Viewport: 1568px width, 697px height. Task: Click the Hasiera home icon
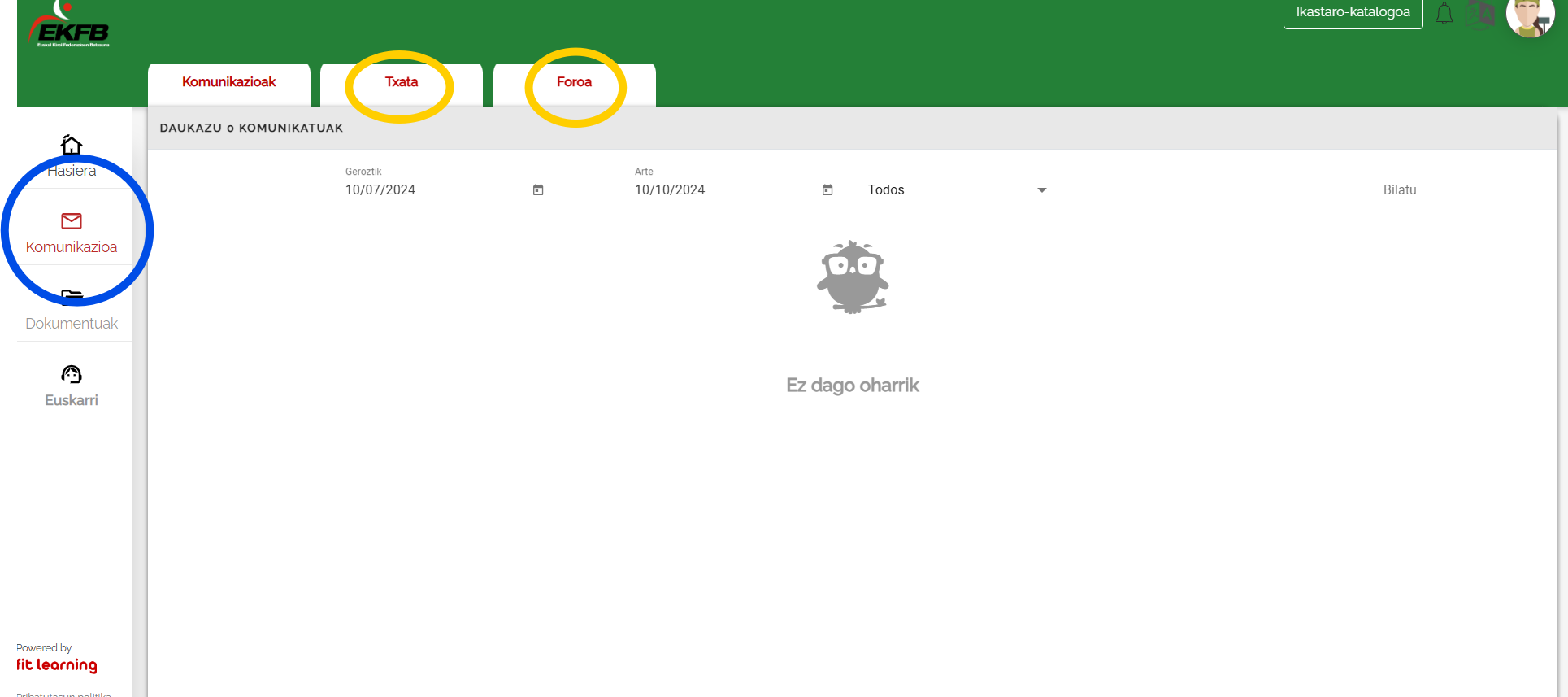coord(72,146)
